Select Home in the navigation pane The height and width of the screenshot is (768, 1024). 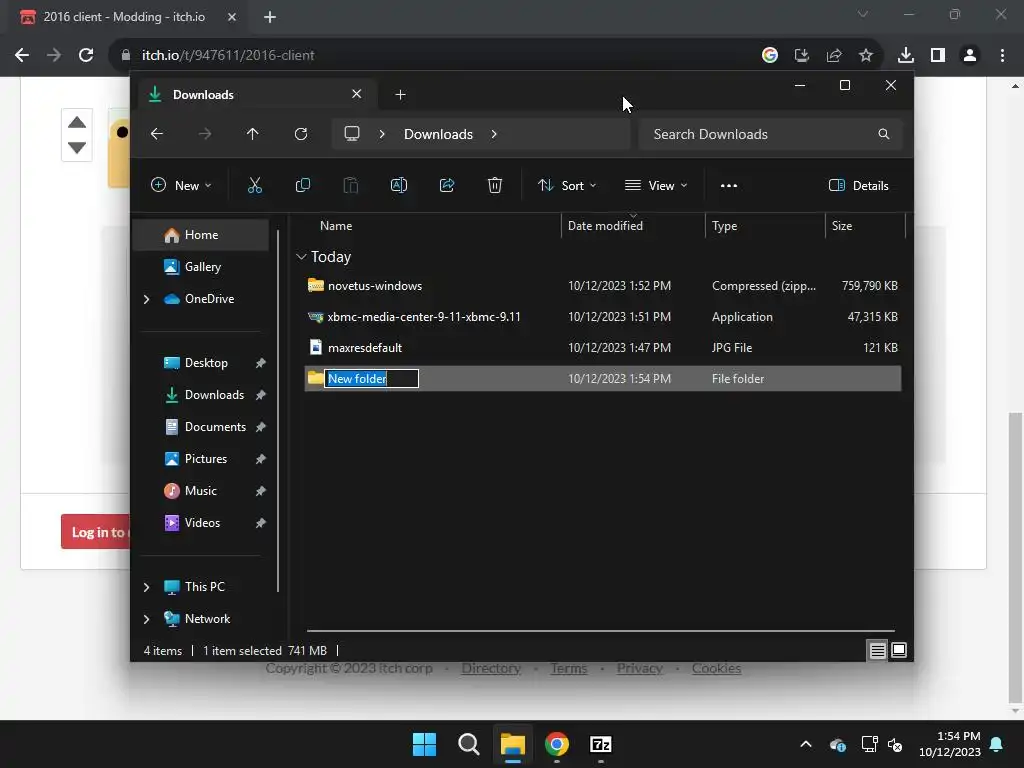point(200,235)
